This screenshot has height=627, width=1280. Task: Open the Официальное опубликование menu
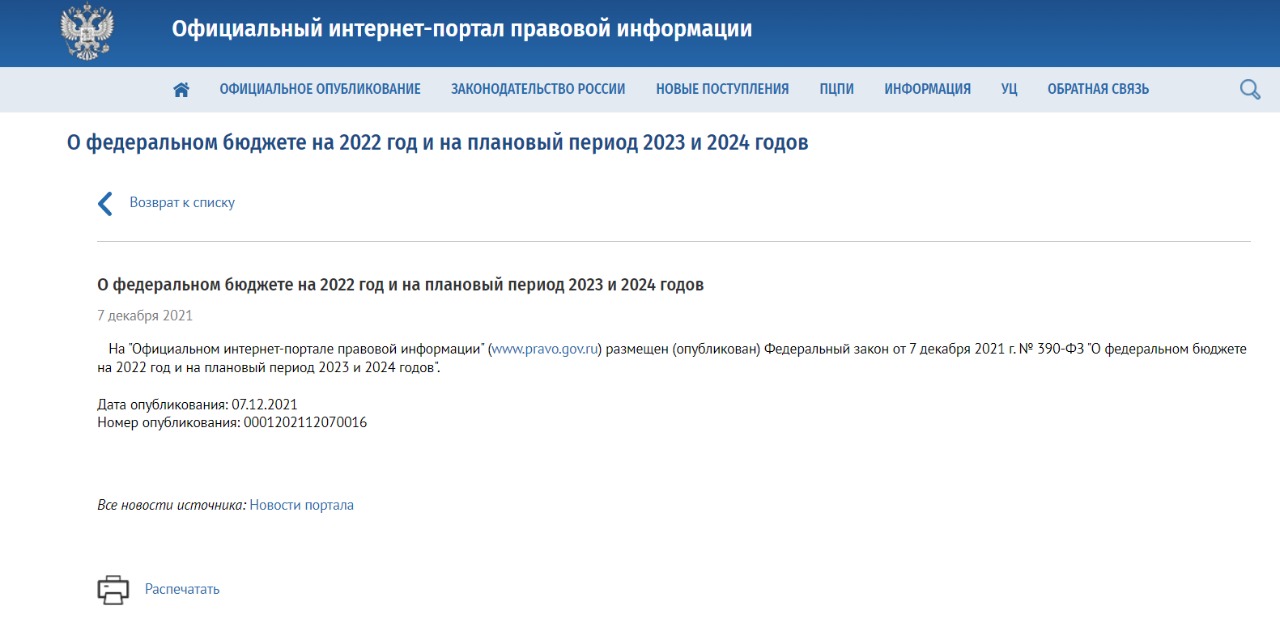tap(320, 89)
